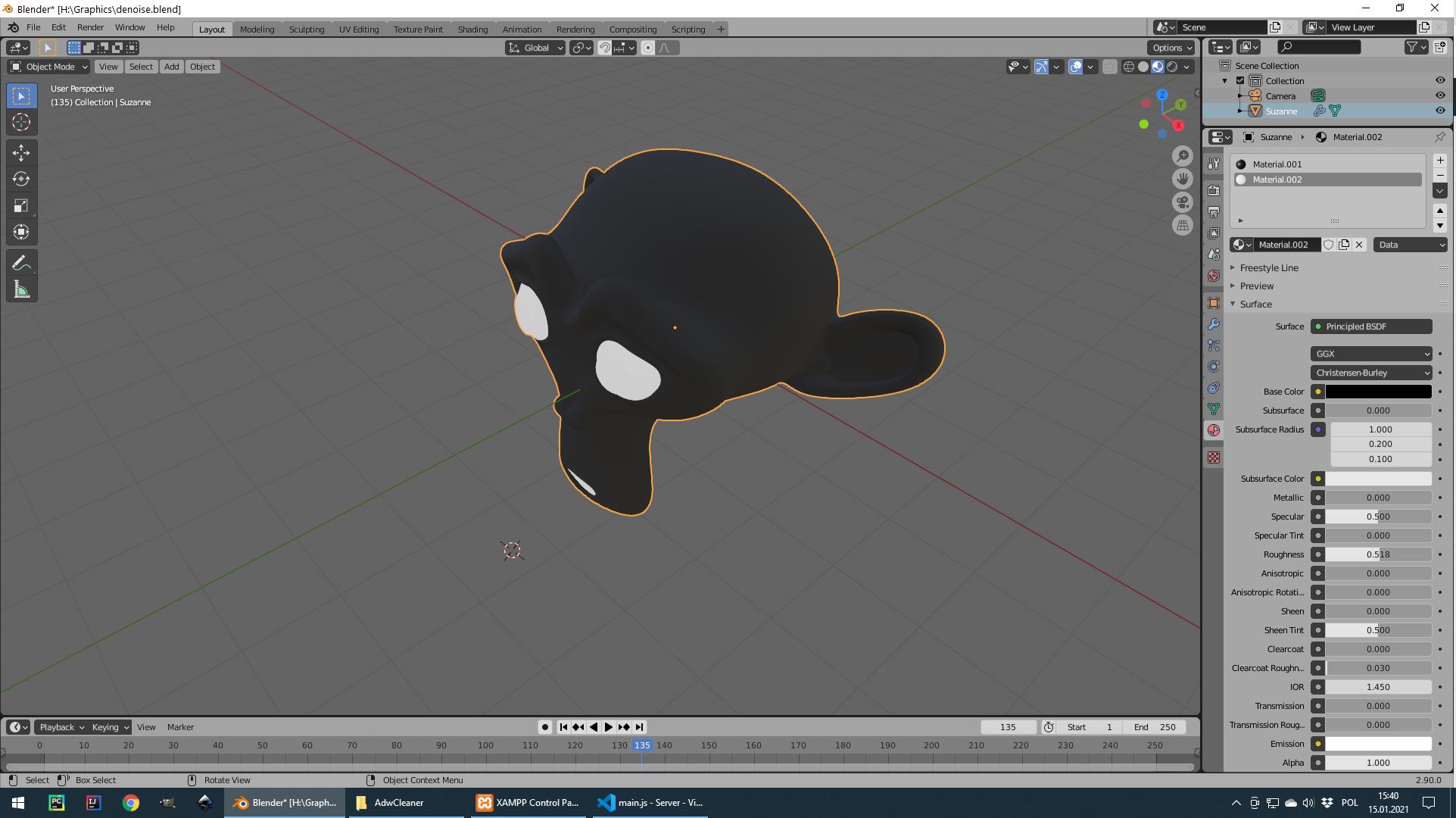Screen dimensions: 1456x818
Task: Toggle the camera view icon
Action: (1183, 202)
